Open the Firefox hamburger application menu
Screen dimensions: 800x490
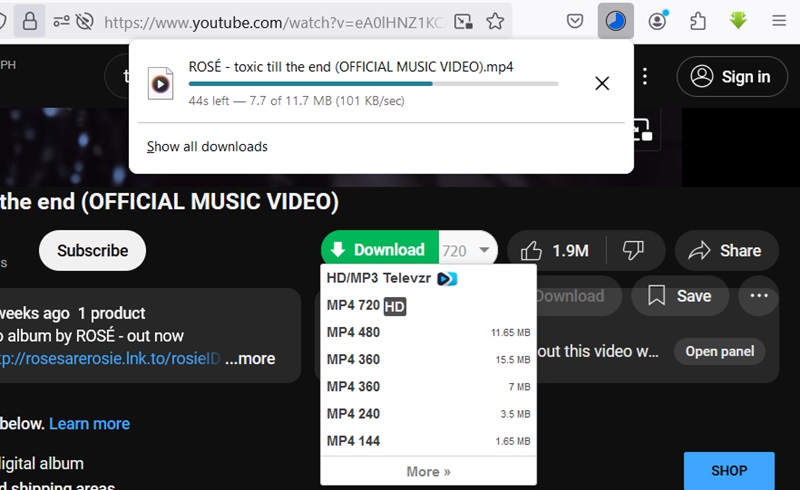point(779,21)
